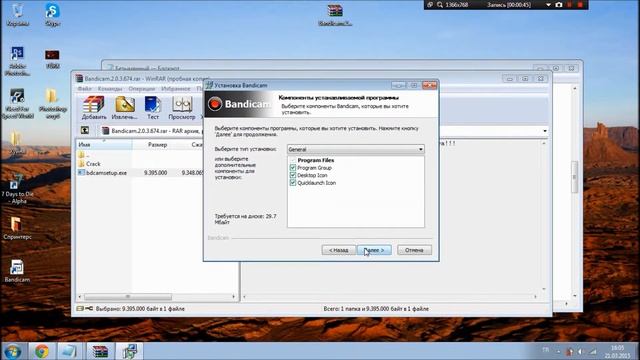Click the Тест (Test) WinRAR toolbar icon
This screenshot has width=640, height=360.
pos(153,108)
